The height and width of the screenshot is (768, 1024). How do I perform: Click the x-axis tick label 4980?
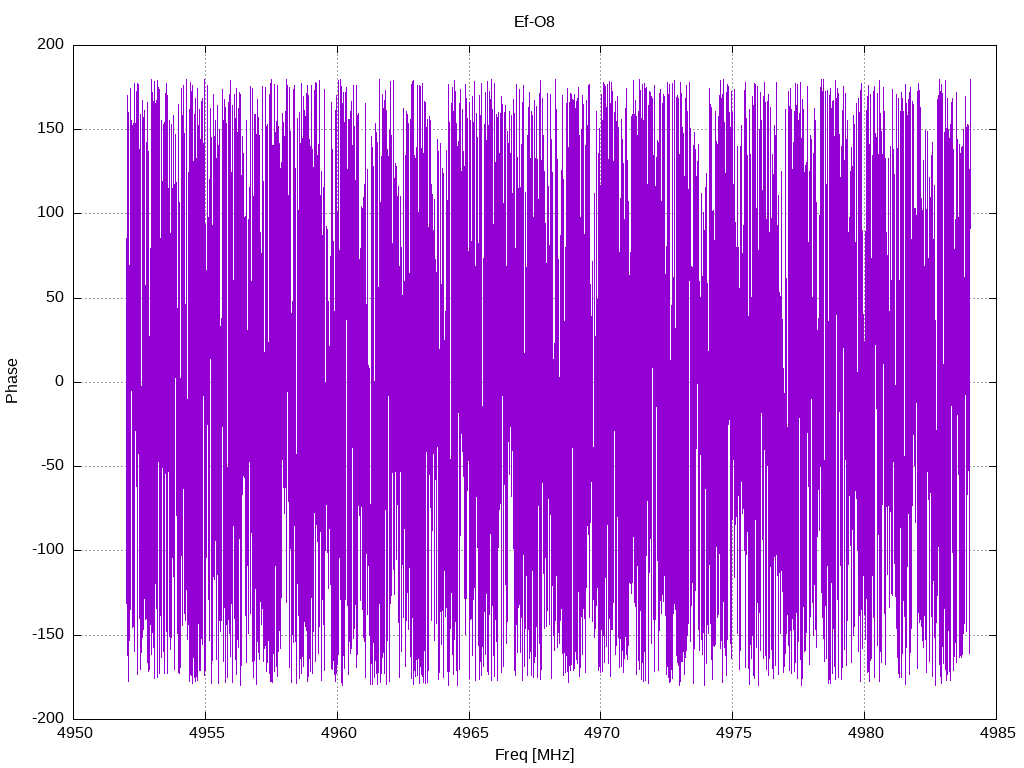865,733
